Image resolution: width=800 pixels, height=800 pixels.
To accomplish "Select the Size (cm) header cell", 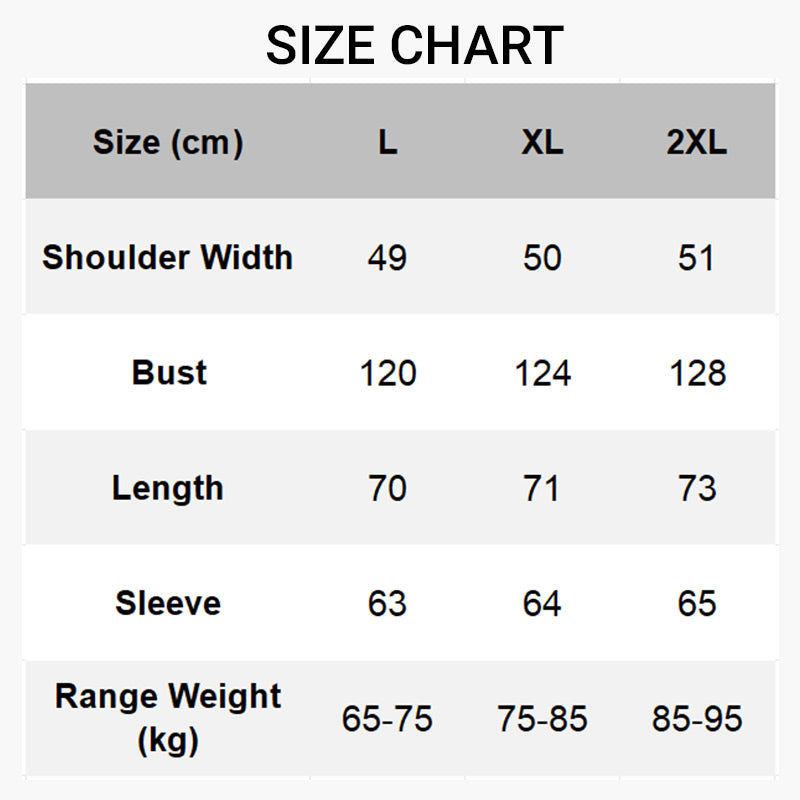I will tap(168, 142).
